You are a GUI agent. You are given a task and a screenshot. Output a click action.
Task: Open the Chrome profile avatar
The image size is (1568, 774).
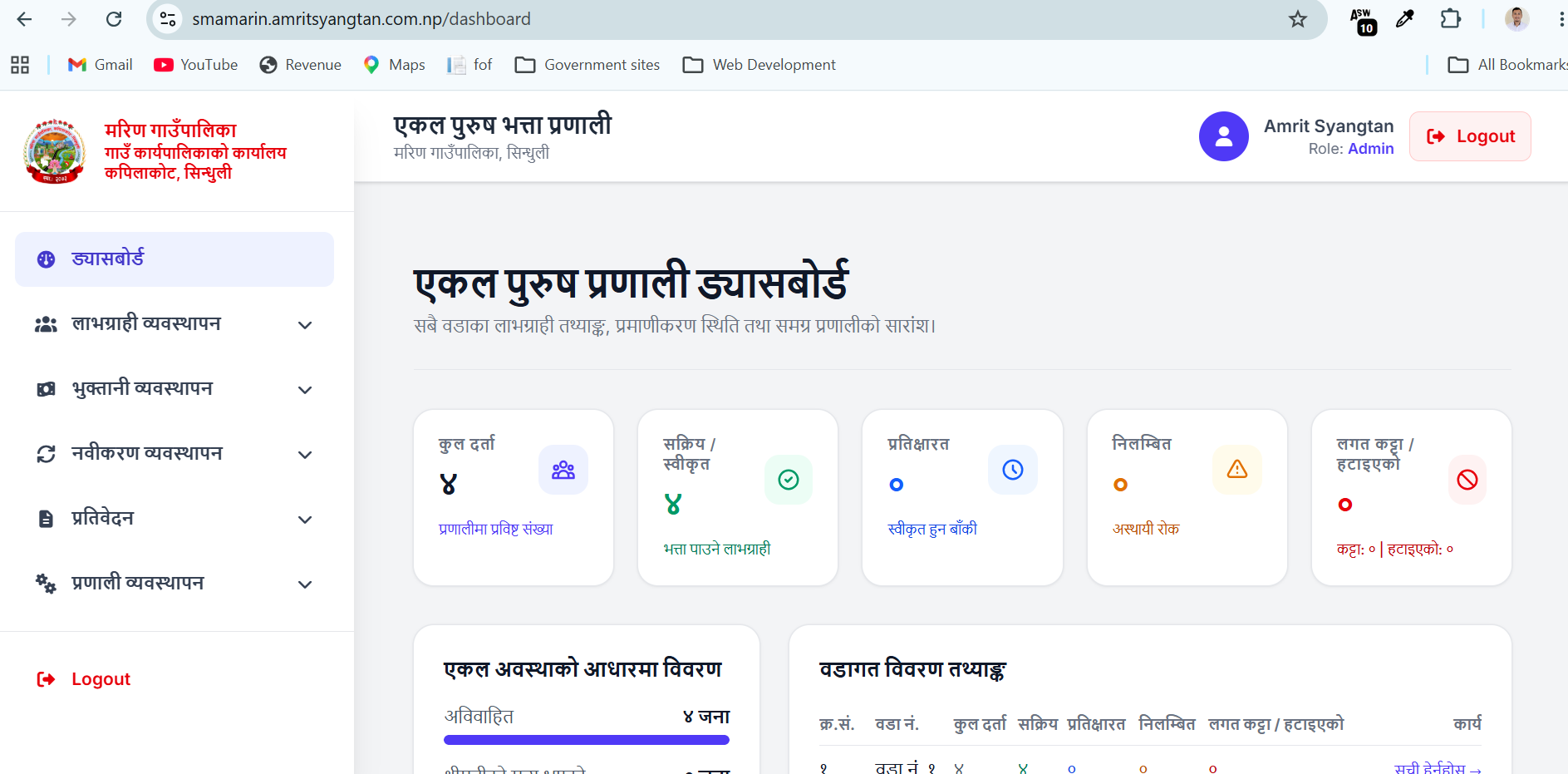point(1517,19)
